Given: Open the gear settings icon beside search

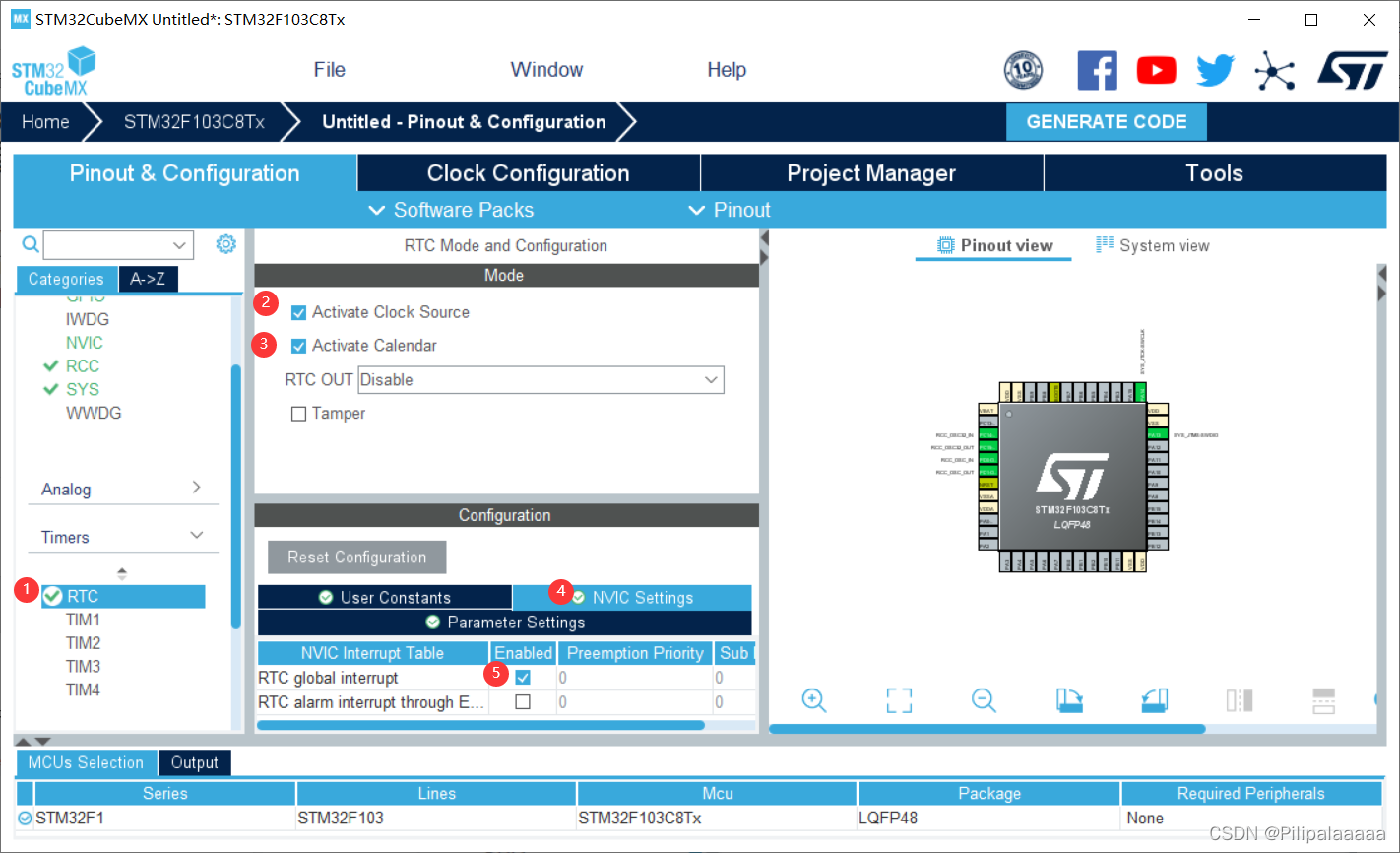Looking at the screenshot, I should coord(225,244).
